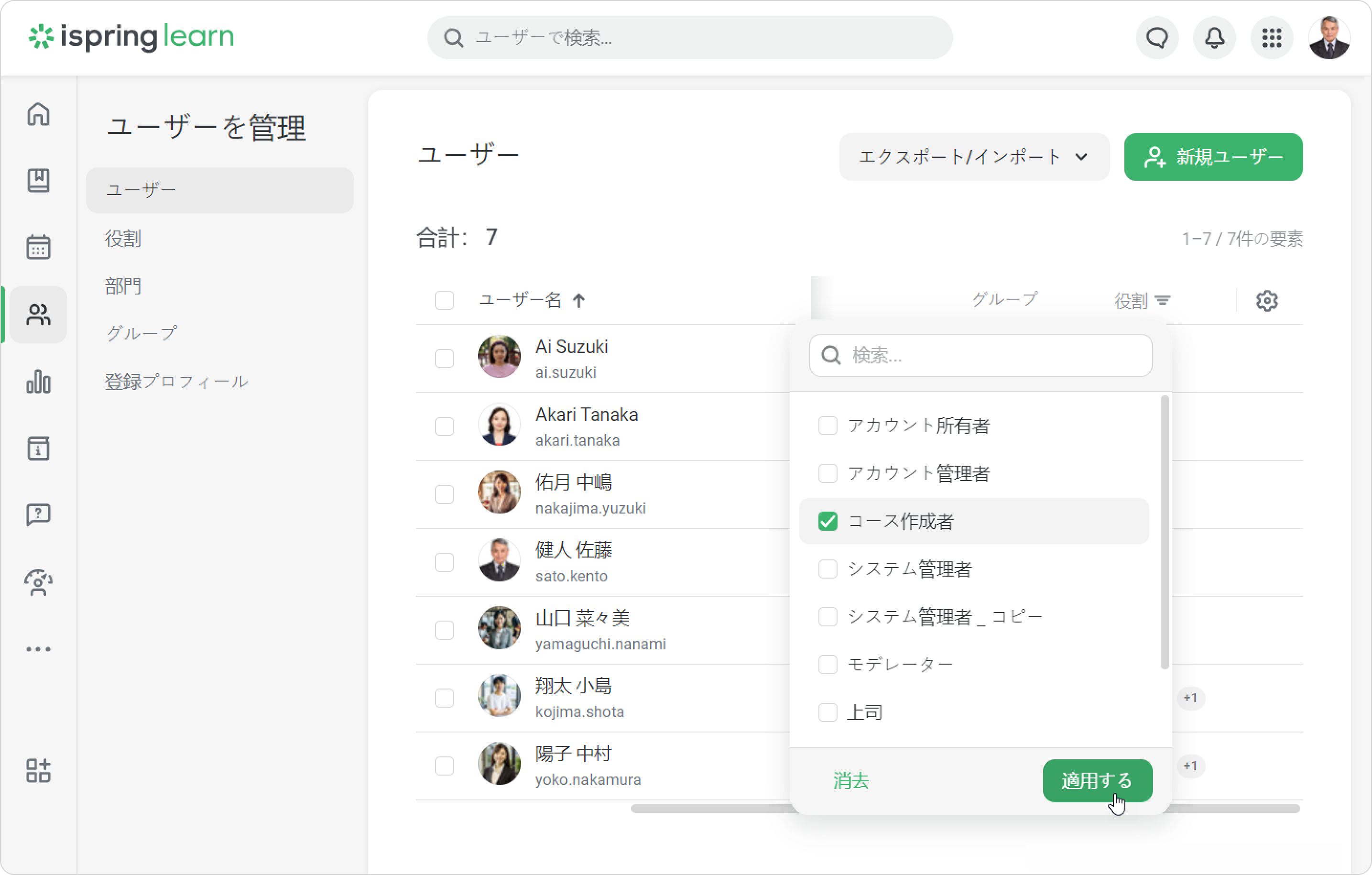
Task: Click the magnifier icon in the top search bar
Action: 454,38
